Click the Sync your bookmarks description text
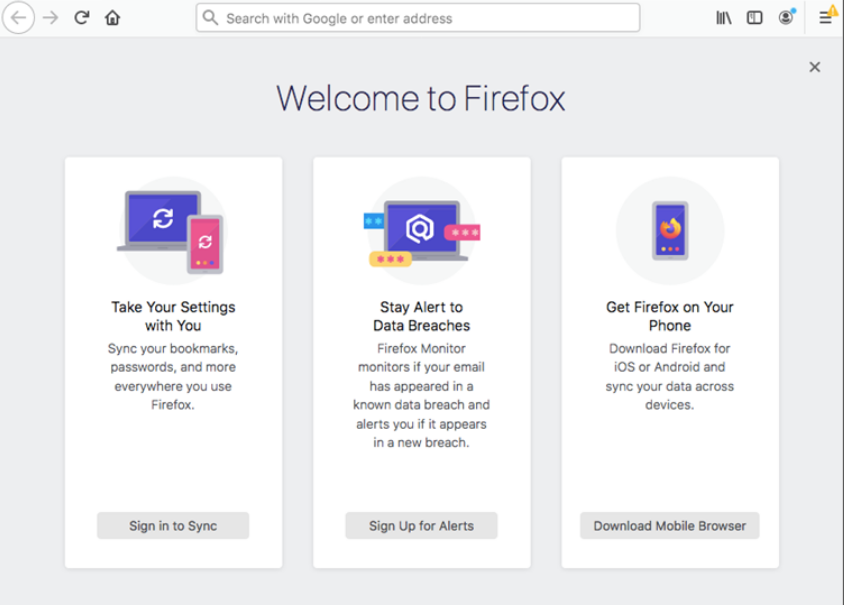This screenshot has height=605, width=844. 173,376
